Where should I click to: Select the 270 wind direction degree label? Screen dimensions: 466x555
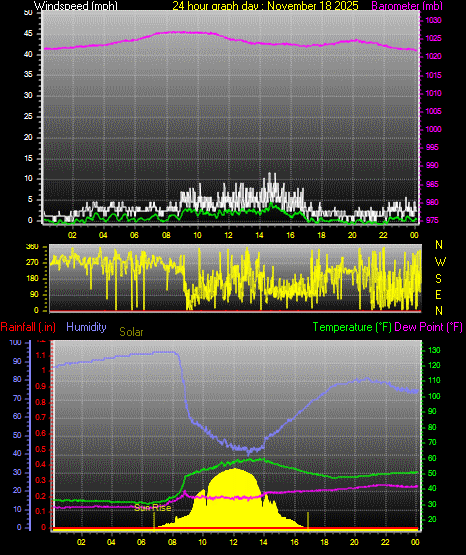[x=32, y=263]
